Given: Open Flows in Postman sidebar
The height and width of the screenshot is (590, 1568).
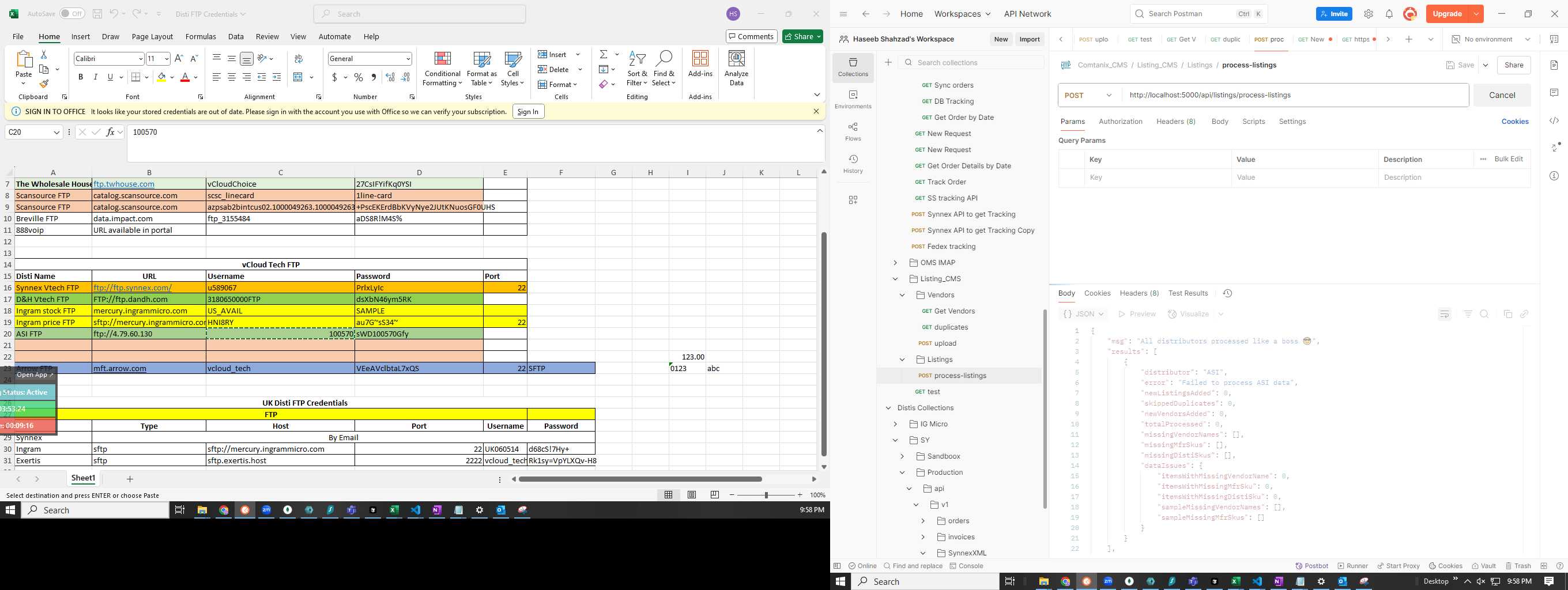Looking at the screenshot, I should click(853, 132).
